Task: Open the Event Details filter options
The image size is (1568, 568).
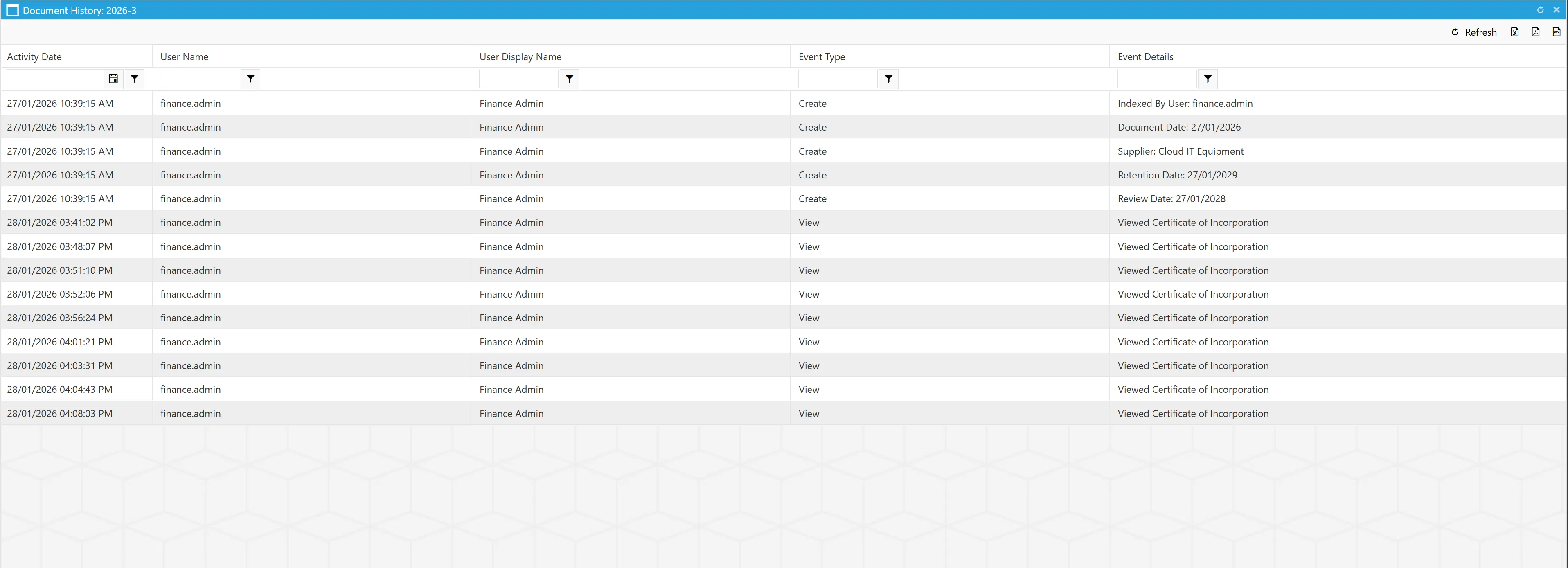Action: click(x=1208, y=79)
